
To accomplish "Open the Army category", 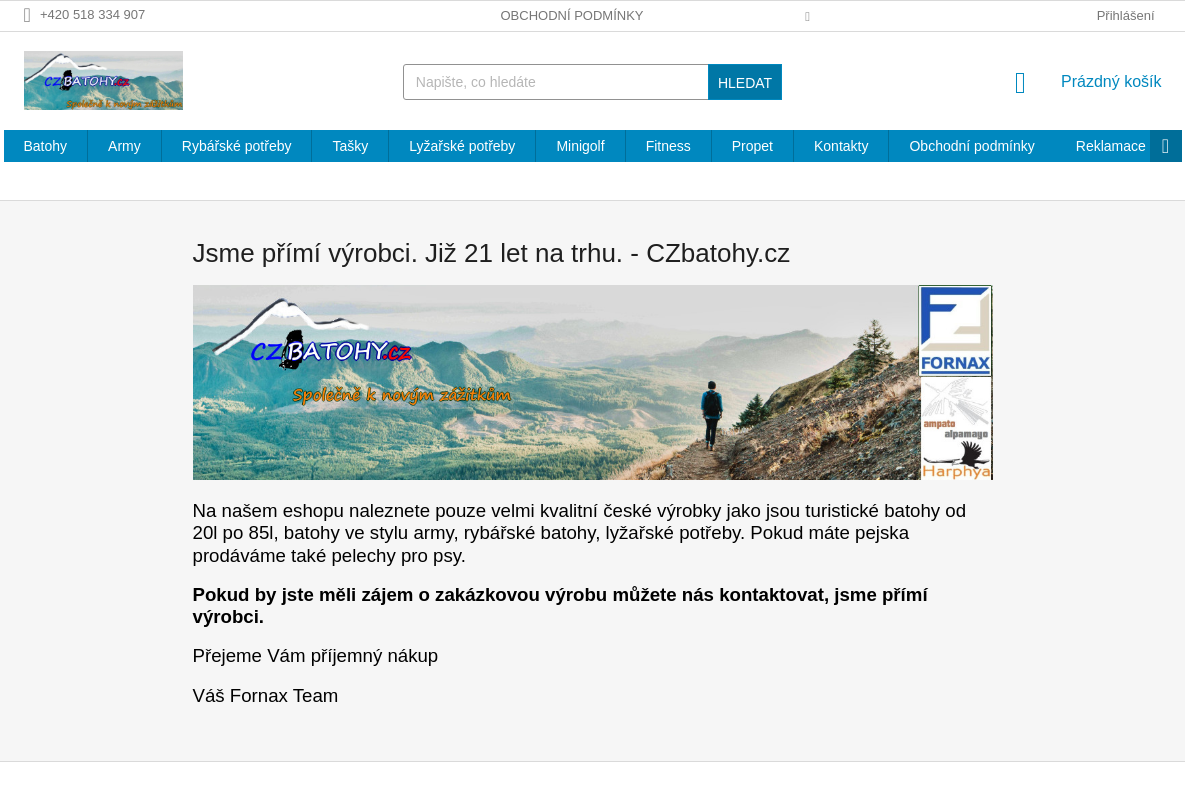I will (x=124, y=146).
